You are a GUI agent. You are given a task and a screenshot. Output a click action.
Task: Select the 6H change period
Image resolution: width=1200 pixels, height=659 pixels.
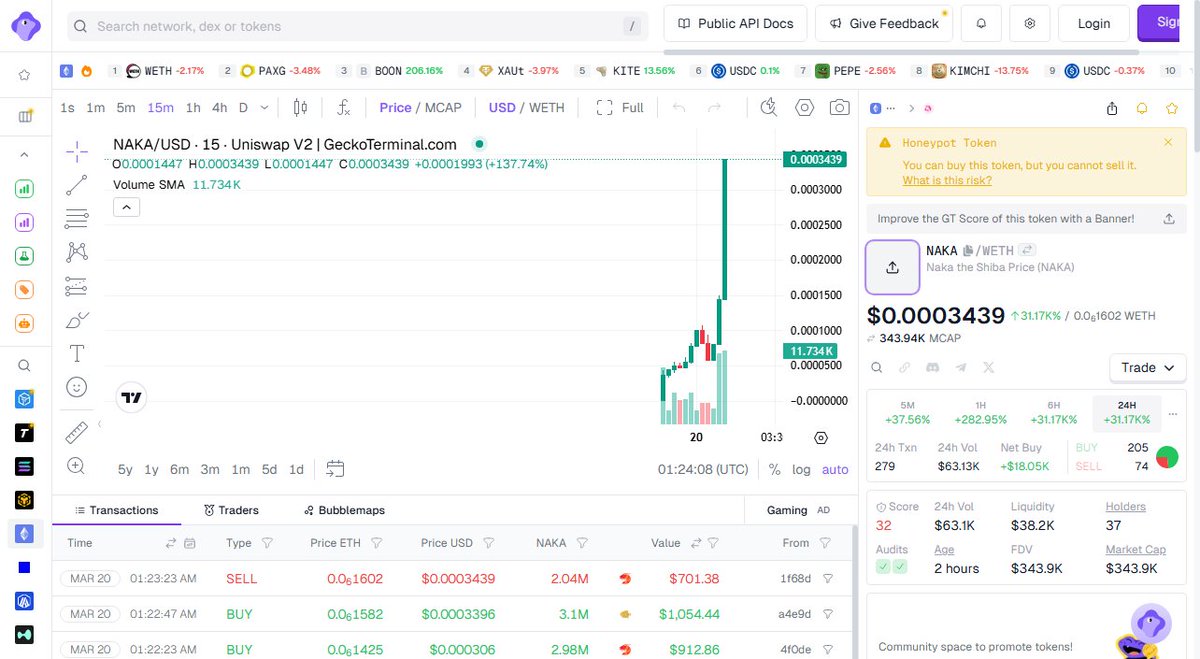click(1054, 412)
